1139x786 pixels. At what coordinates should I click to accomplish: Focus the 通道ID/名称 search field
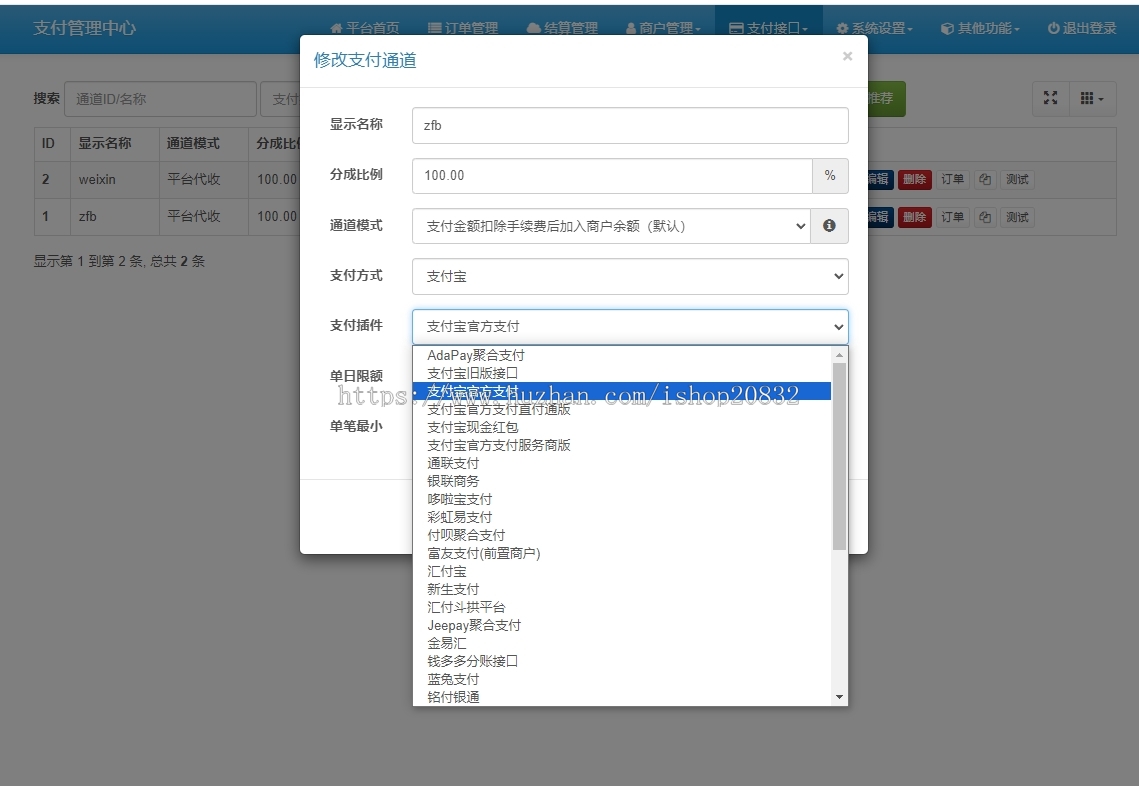click(161, 99)
